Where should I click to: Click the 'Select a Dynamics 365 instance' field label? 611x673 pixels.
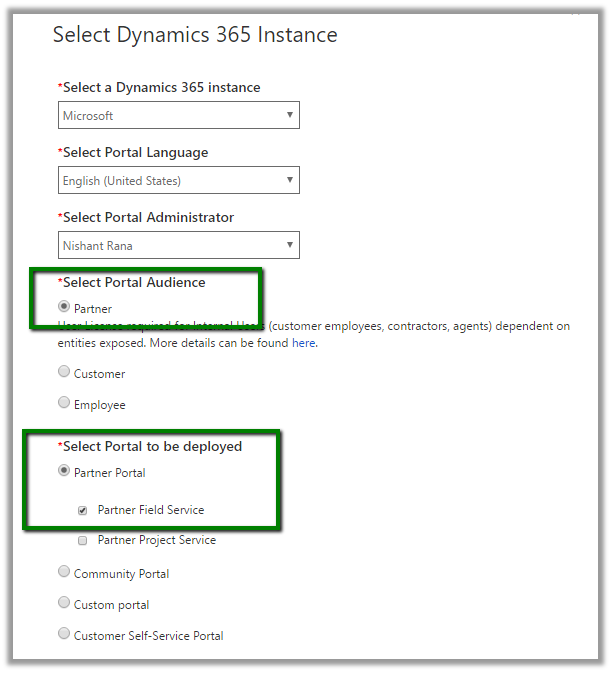click(160, 88)
